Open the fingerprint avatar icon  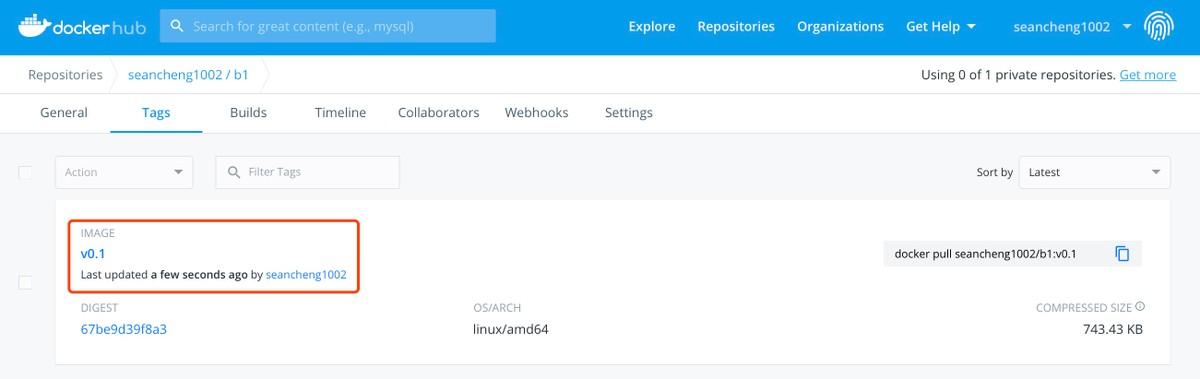(1160, 27)
